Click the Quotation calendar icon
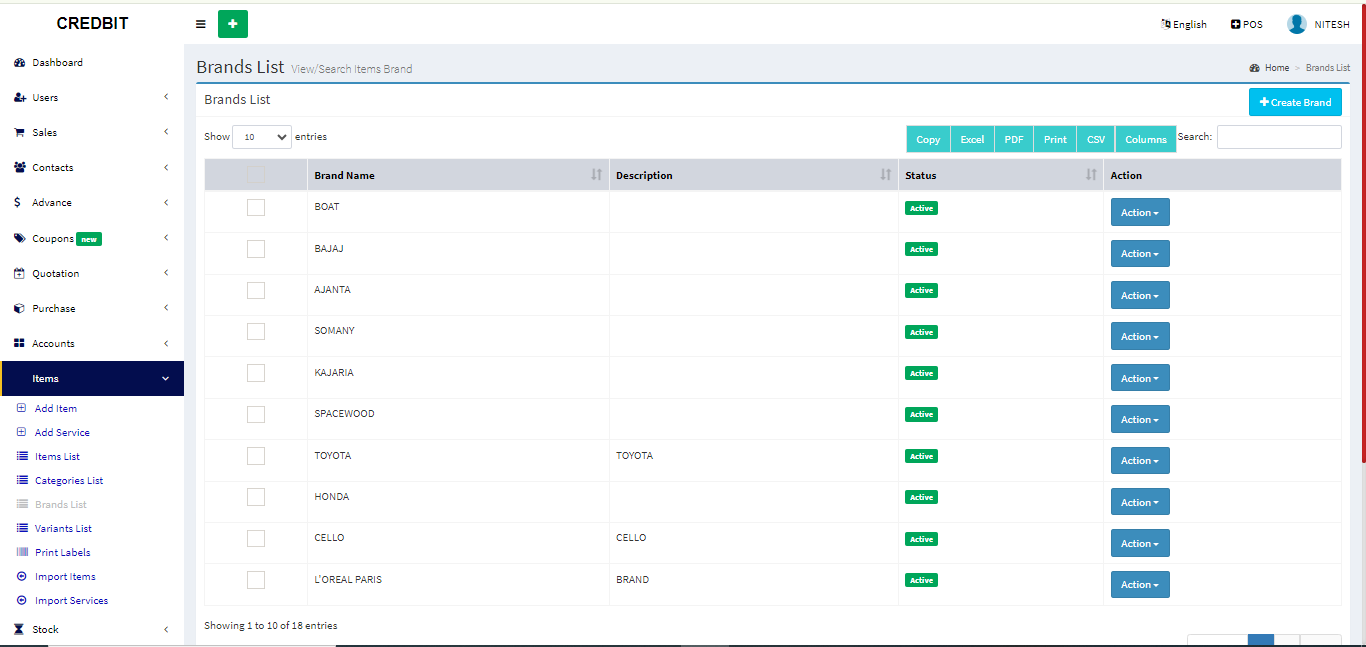Viewport: 1366px width, 647px height. pyautogui.click(x=19, y=273)
